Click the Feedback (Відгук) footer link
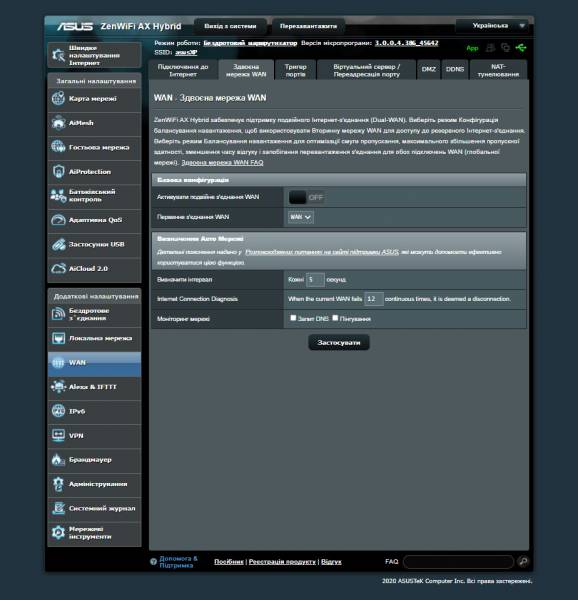 pos(331,562)
